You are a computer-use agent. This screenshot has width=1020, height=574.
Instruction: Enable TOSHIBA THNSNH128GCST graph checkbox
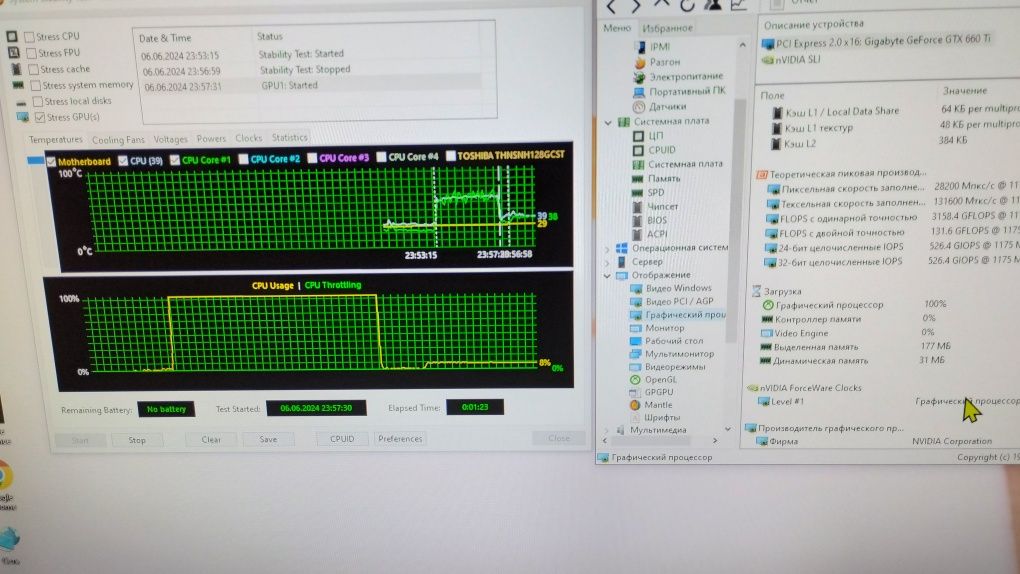(450, 156)
